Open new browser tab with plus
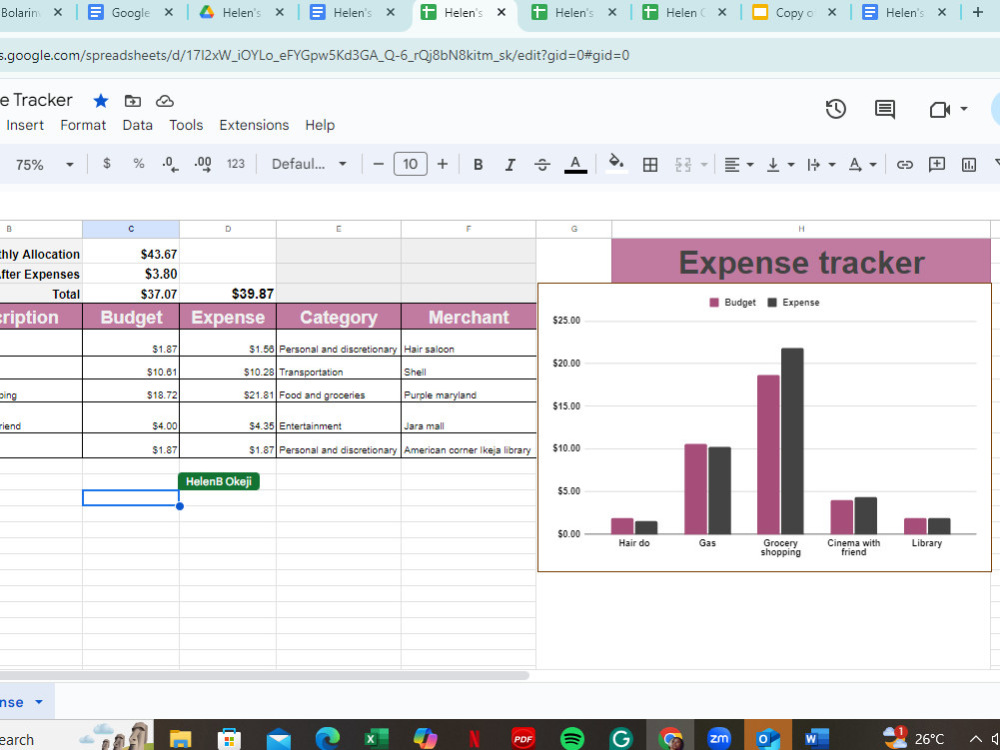This screenshot has width=1000, height=750. (977, 12)
